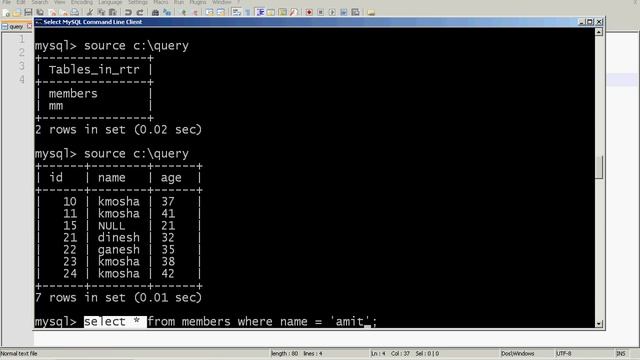Open the Encoding menu
This screenshot has height=360, width=640.
pyautogui.click(x=82, y=2)
